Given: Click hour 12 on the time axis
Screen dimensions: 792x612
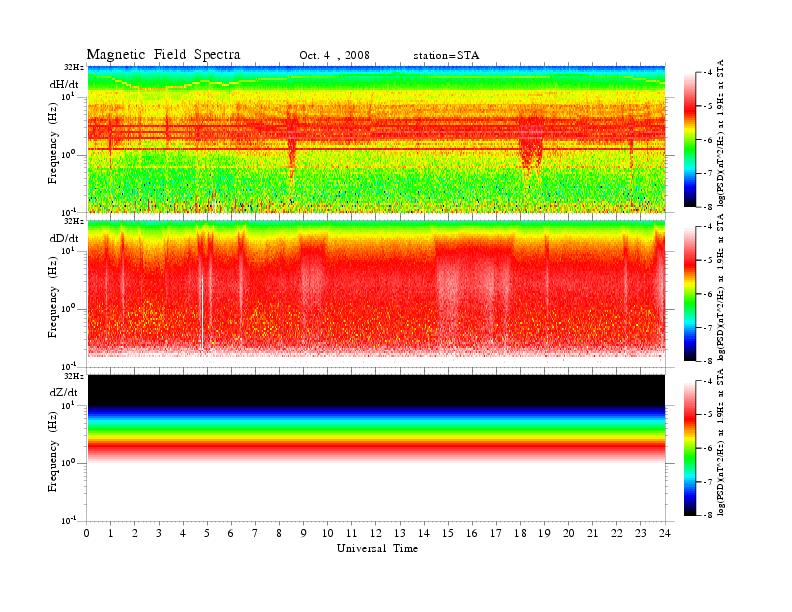Looking at the screenshot, I should (x=376, y=533).
